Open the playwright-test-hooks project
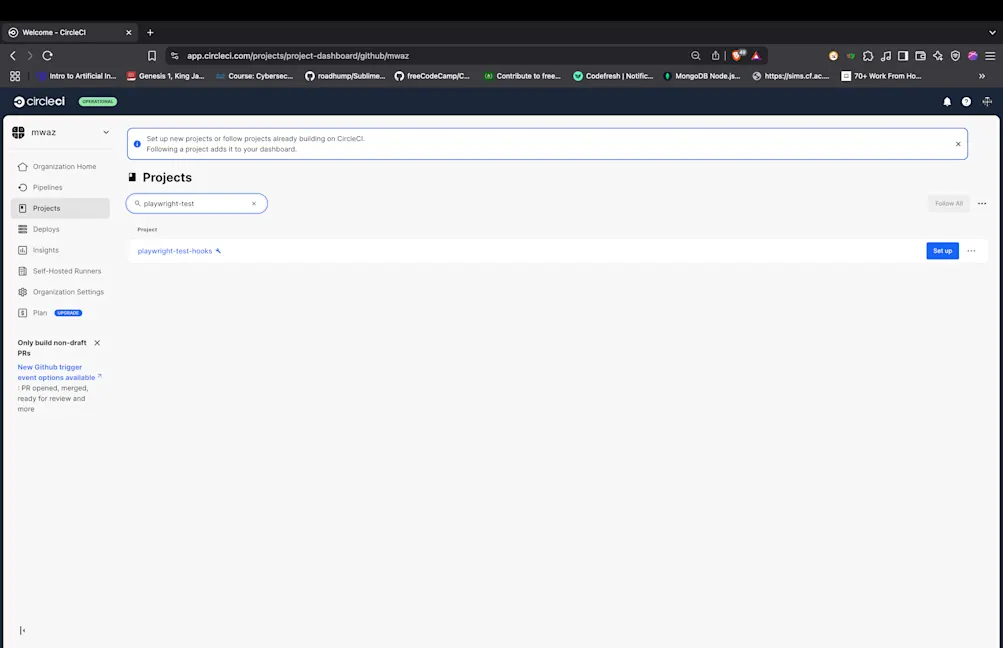 (175, 251)
